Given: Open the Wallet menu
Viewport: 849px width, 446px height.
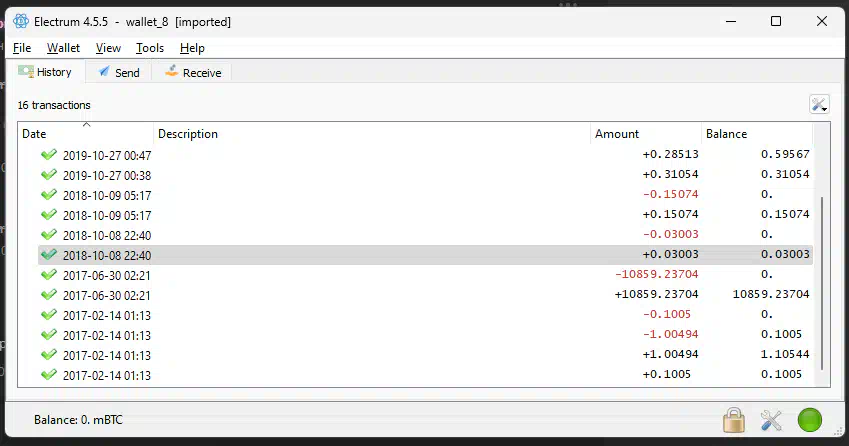Looking at the screenshot, I should pyautogui.click(x=63, y=48).
